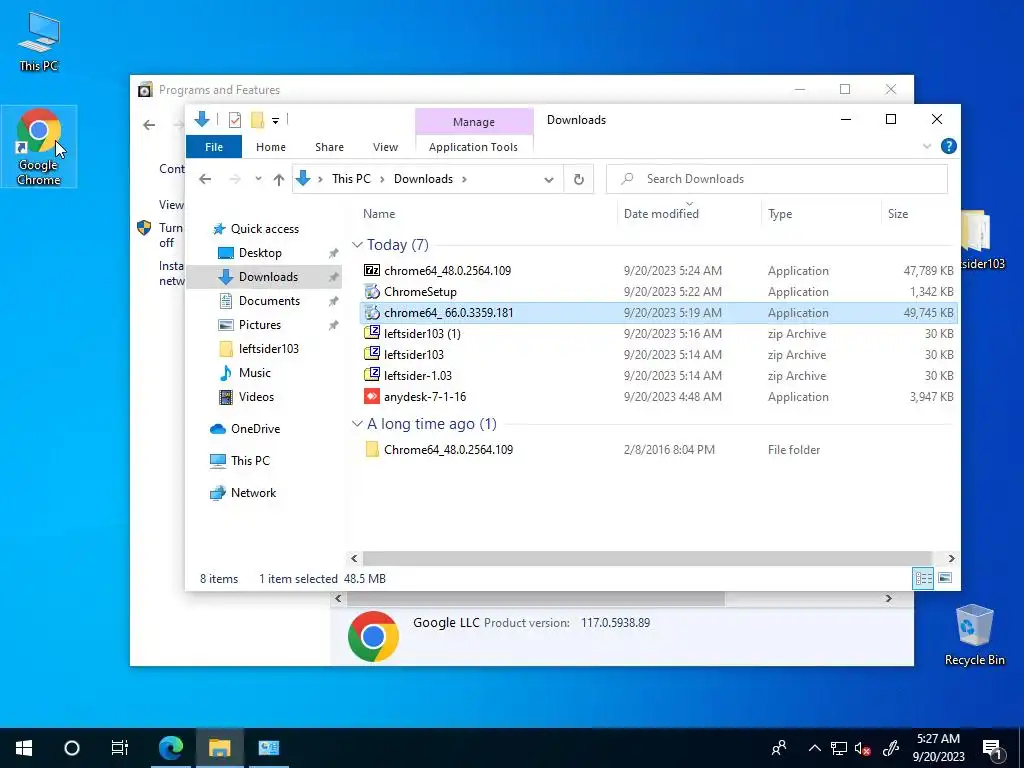Image resolution: width=1024 pixels, height=768 pixels.
Task: Show hidden system tray icons
Action: tap(814, 748)
